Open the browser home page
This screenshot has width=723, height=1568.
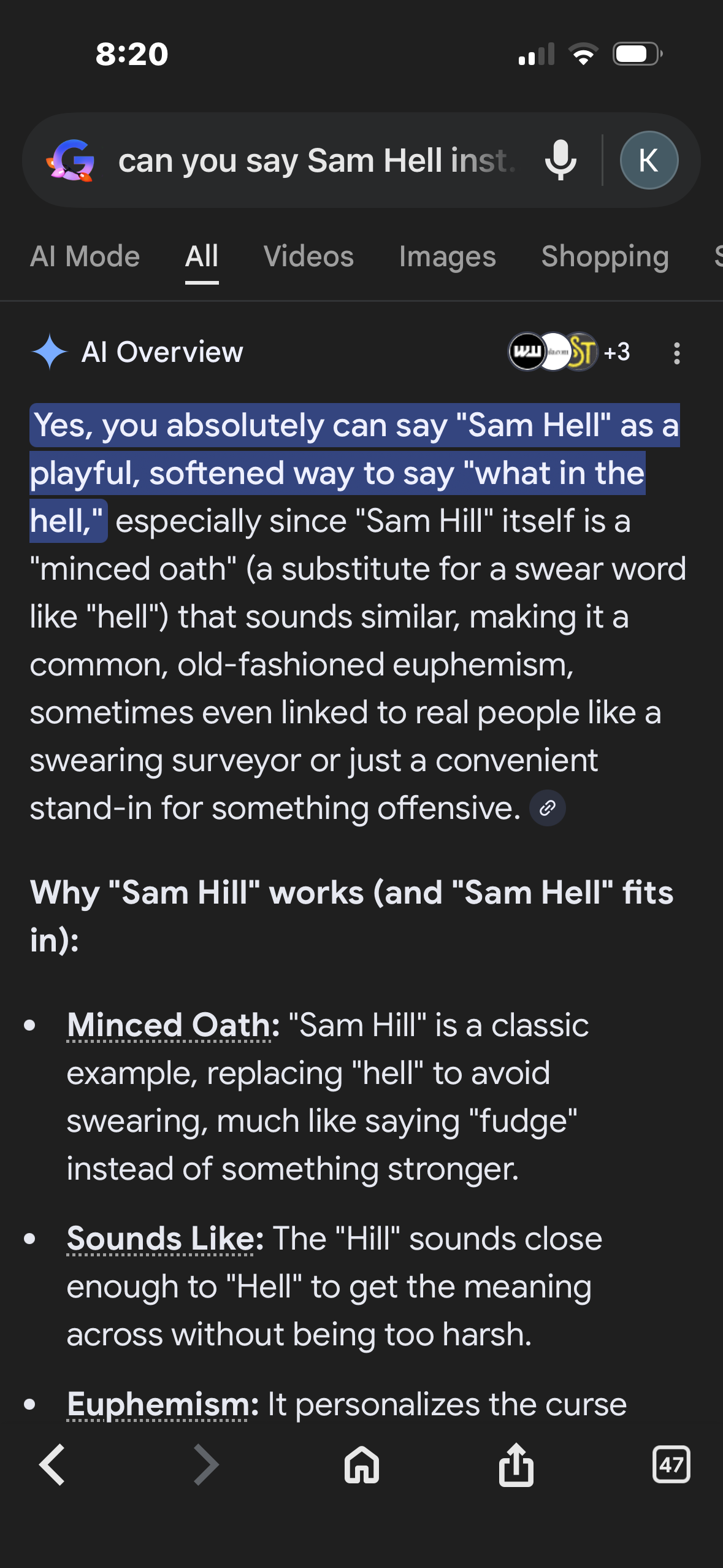pyautogui.click(x=362, y=1465)
